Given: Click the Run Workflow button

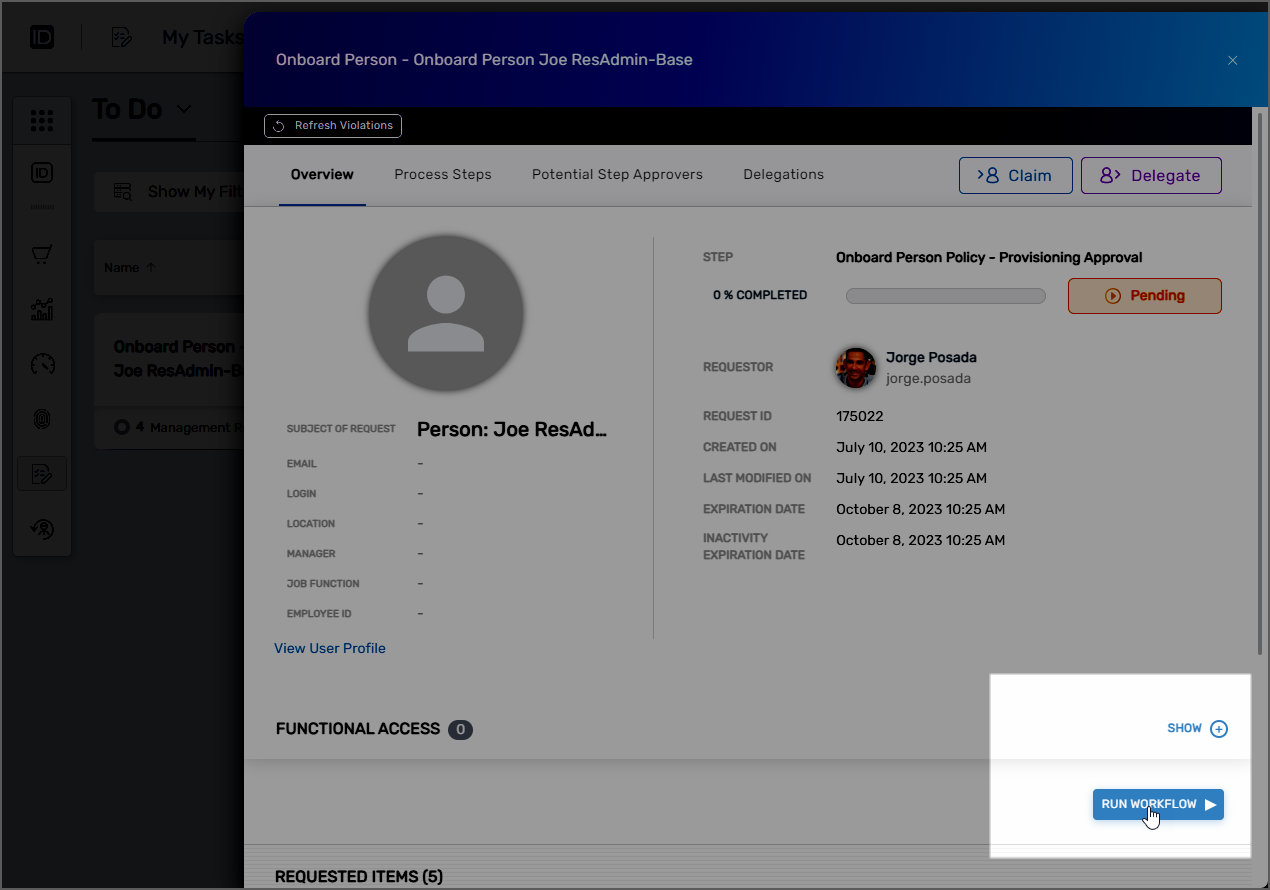Looking at the screenshot, I should [1157, 804].
